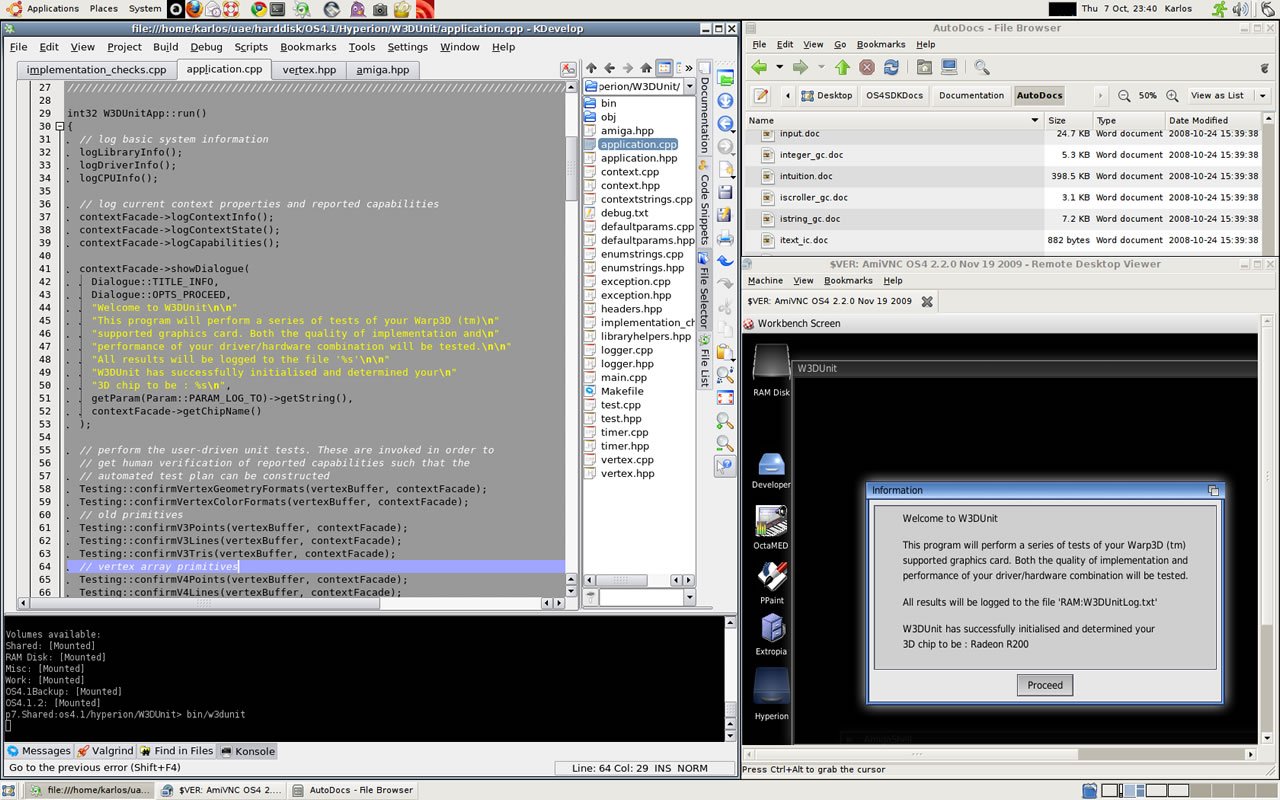Switch to the amiga.hpp editor tab

383,70
